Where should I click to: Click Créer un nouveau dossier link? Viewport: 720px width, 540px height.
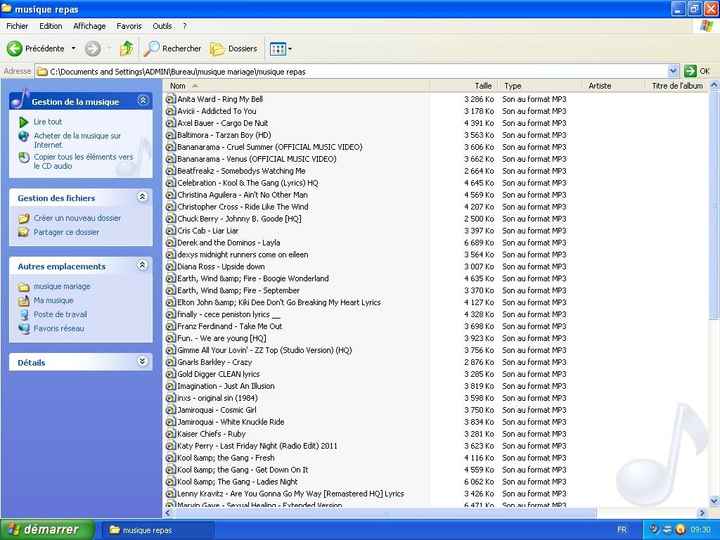77,218
